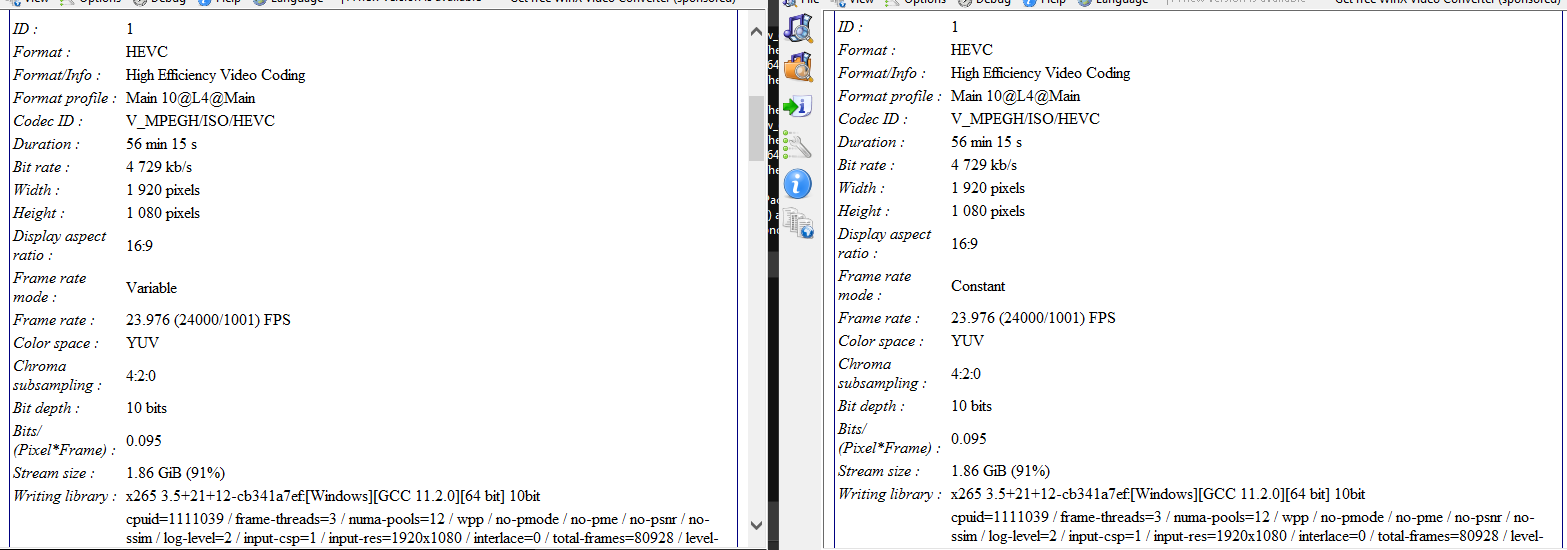Click the 'cpuid=1111039' settings line, right window
This screenshot has height=550, width=1567.
(x=1243, y=517)
